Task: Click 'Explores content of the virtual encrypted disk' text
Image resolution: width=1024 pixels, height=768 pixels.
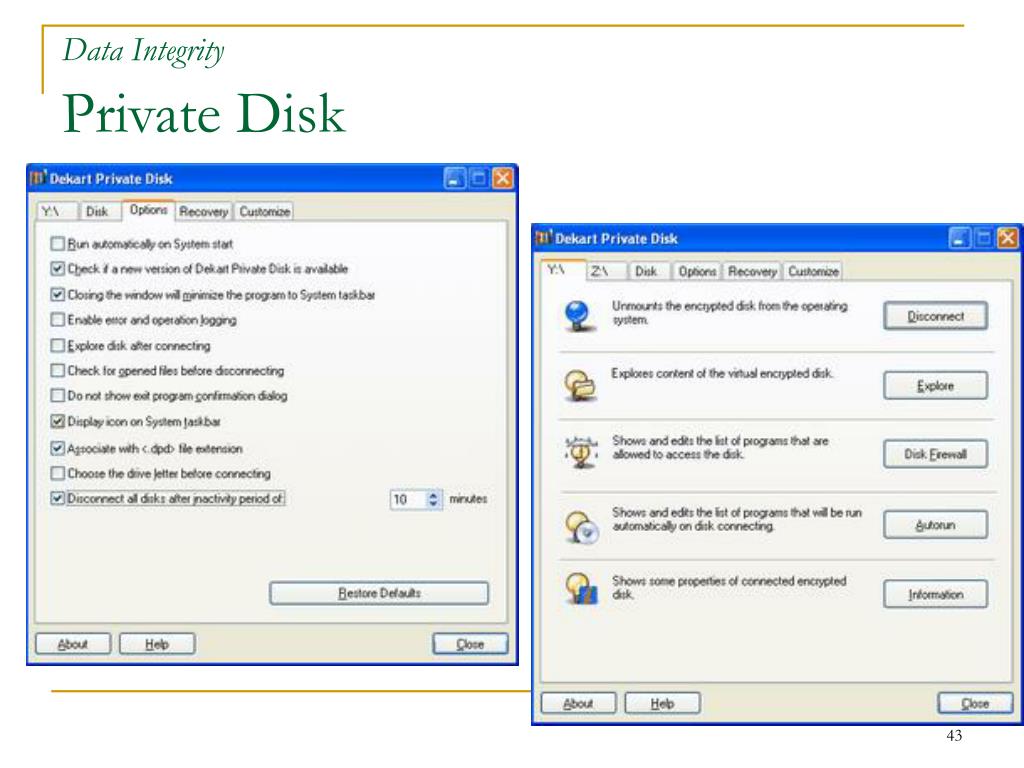Action: click(x=722, y=374)
